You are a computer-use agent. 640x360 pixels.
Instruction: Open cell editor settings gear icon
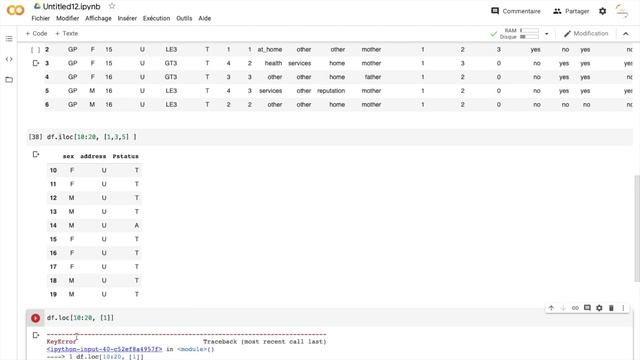(599, 308)
